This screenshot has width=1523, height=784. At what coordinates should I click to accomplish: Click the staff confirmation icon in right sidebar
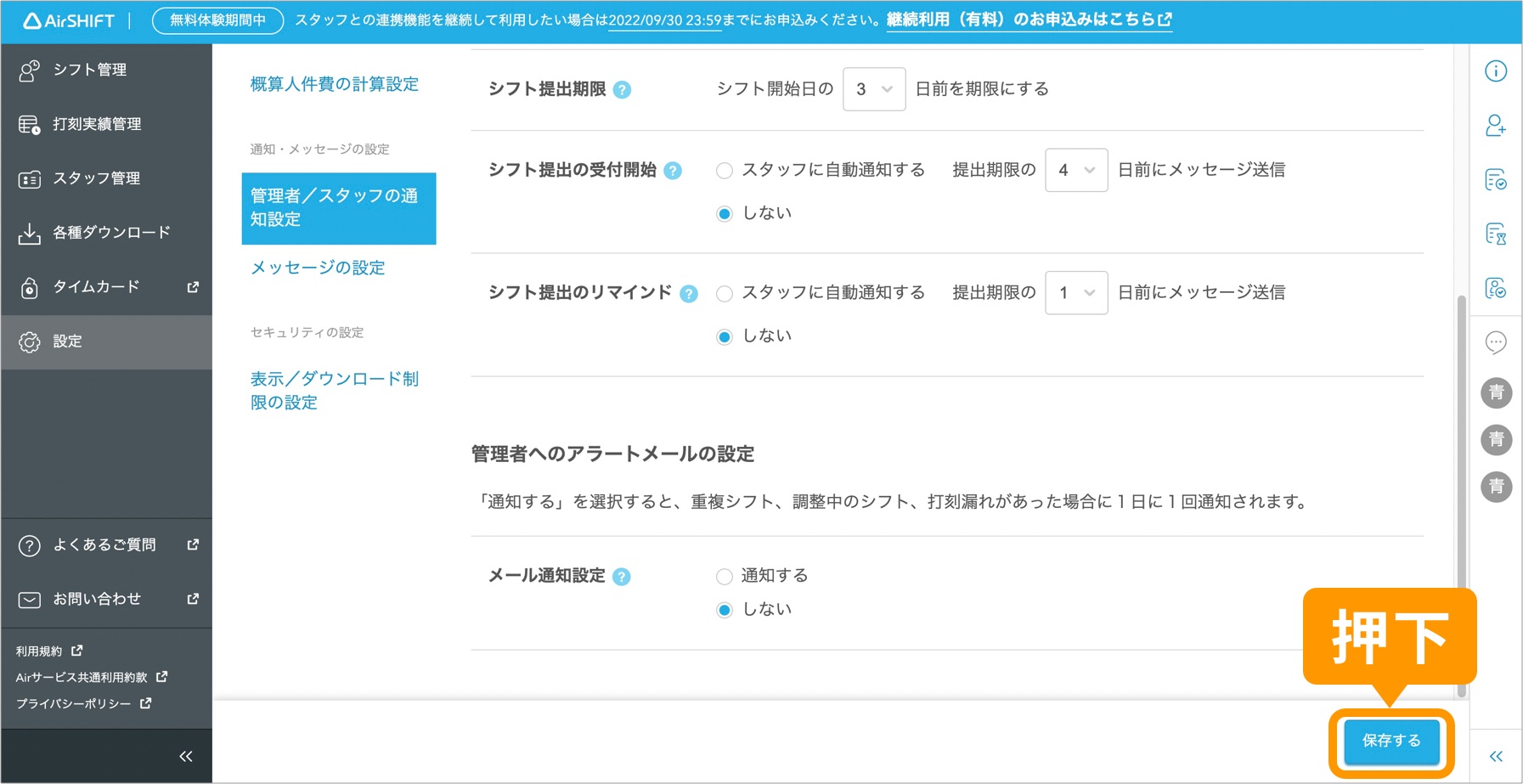coord(1496,289)
